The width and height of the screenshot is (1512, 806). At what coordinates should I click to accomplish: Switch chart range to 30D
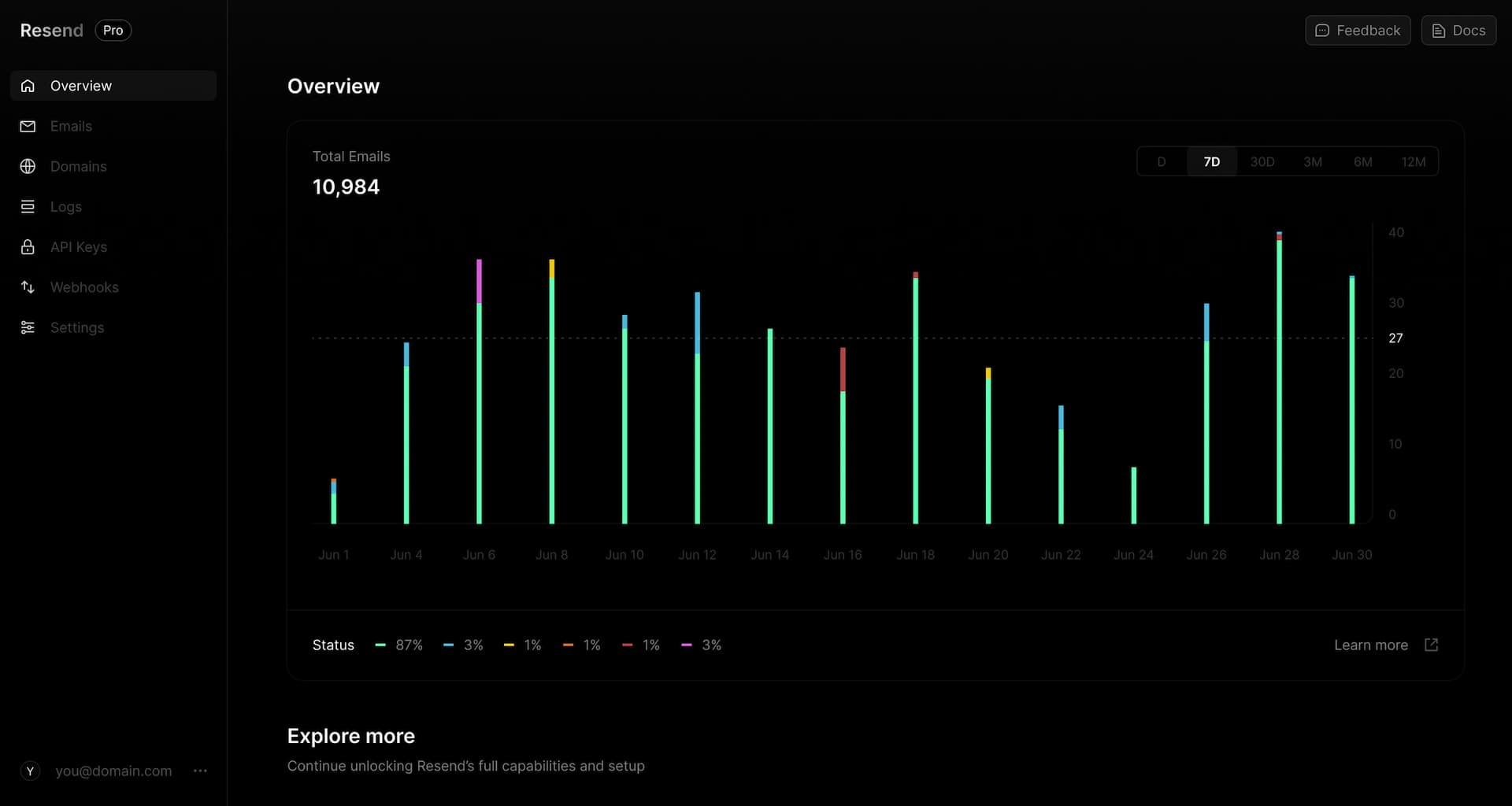[1262, 161]
